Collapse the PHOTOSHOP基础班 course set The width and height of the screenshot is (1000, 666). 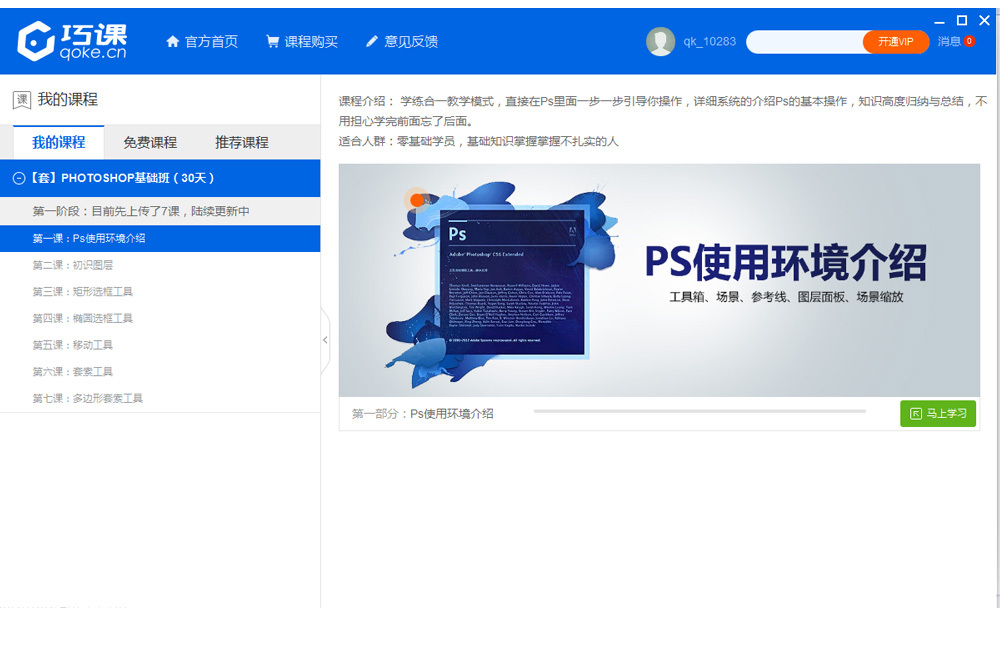18,178
